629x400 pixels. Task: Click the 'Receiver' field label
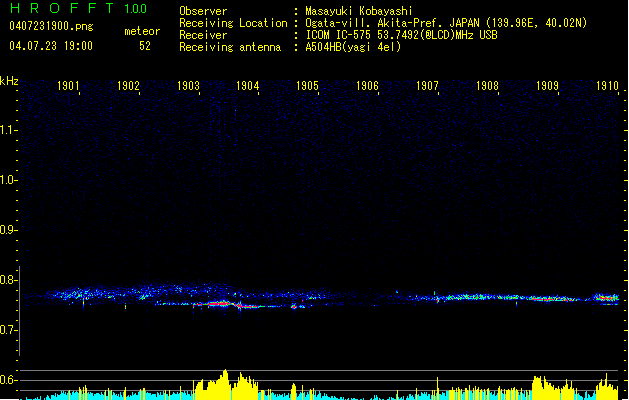[203, 35]
